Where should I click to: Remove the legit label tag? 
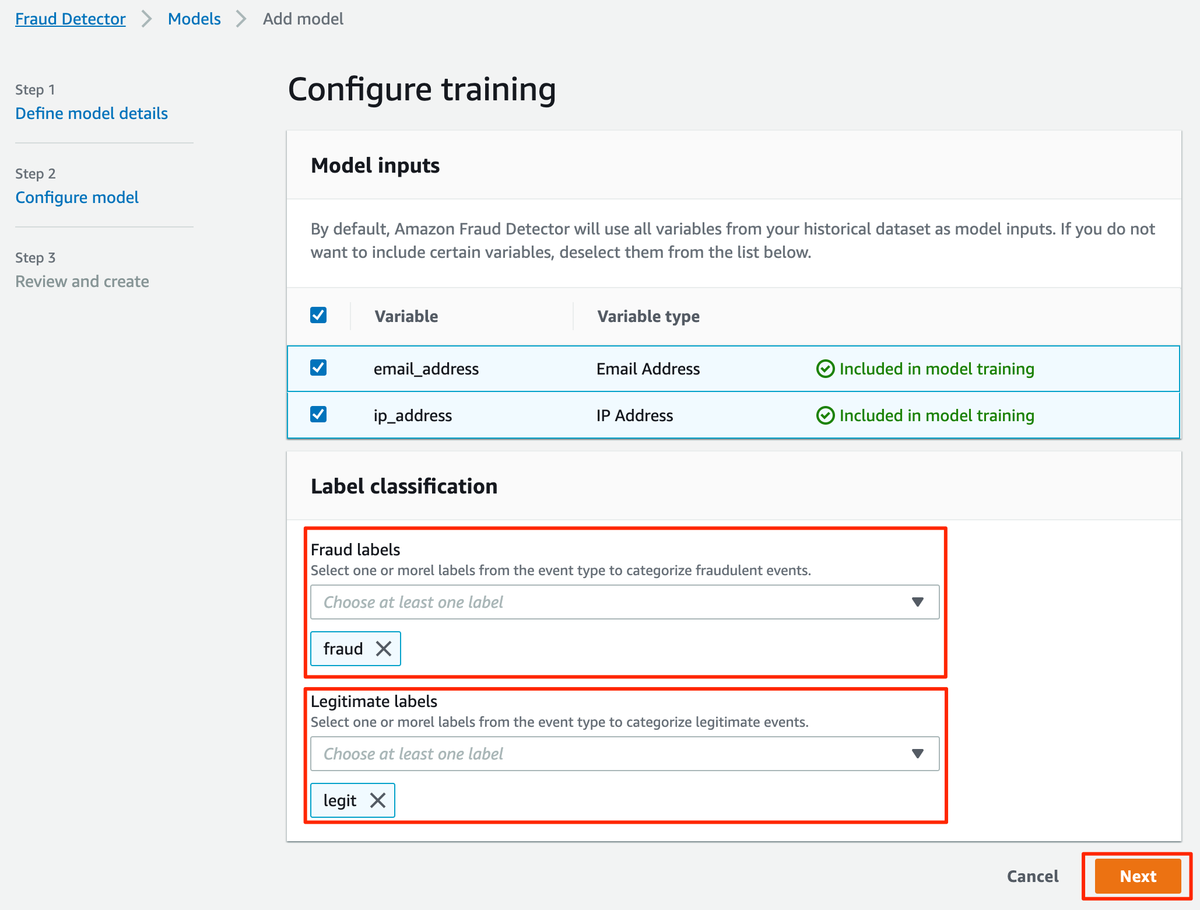coord(377,800)
